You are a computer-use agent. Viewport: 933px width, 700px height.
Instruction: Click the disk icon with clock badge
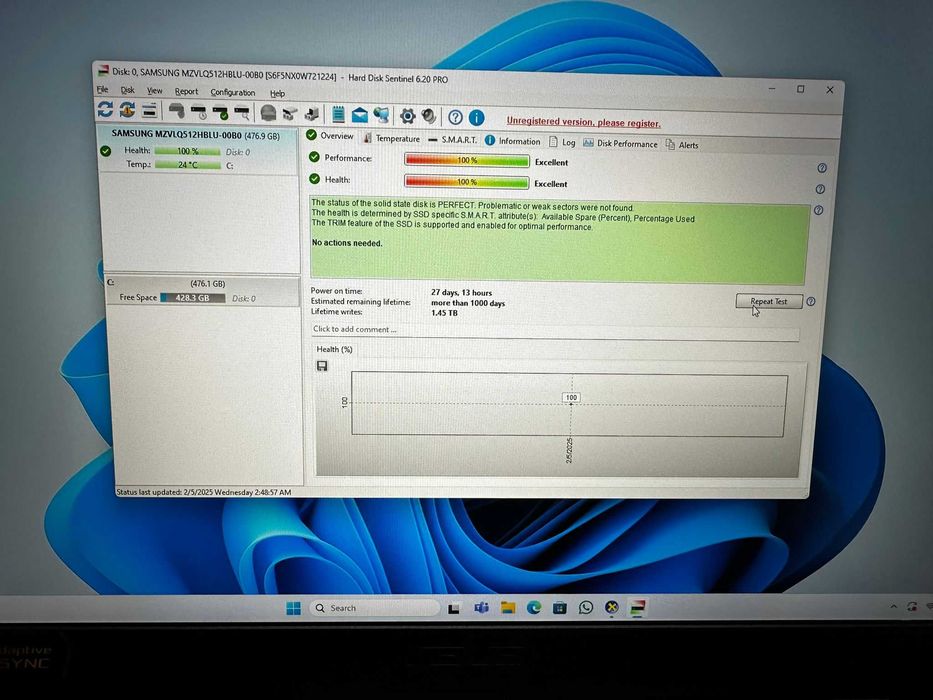tap(199, 111)
